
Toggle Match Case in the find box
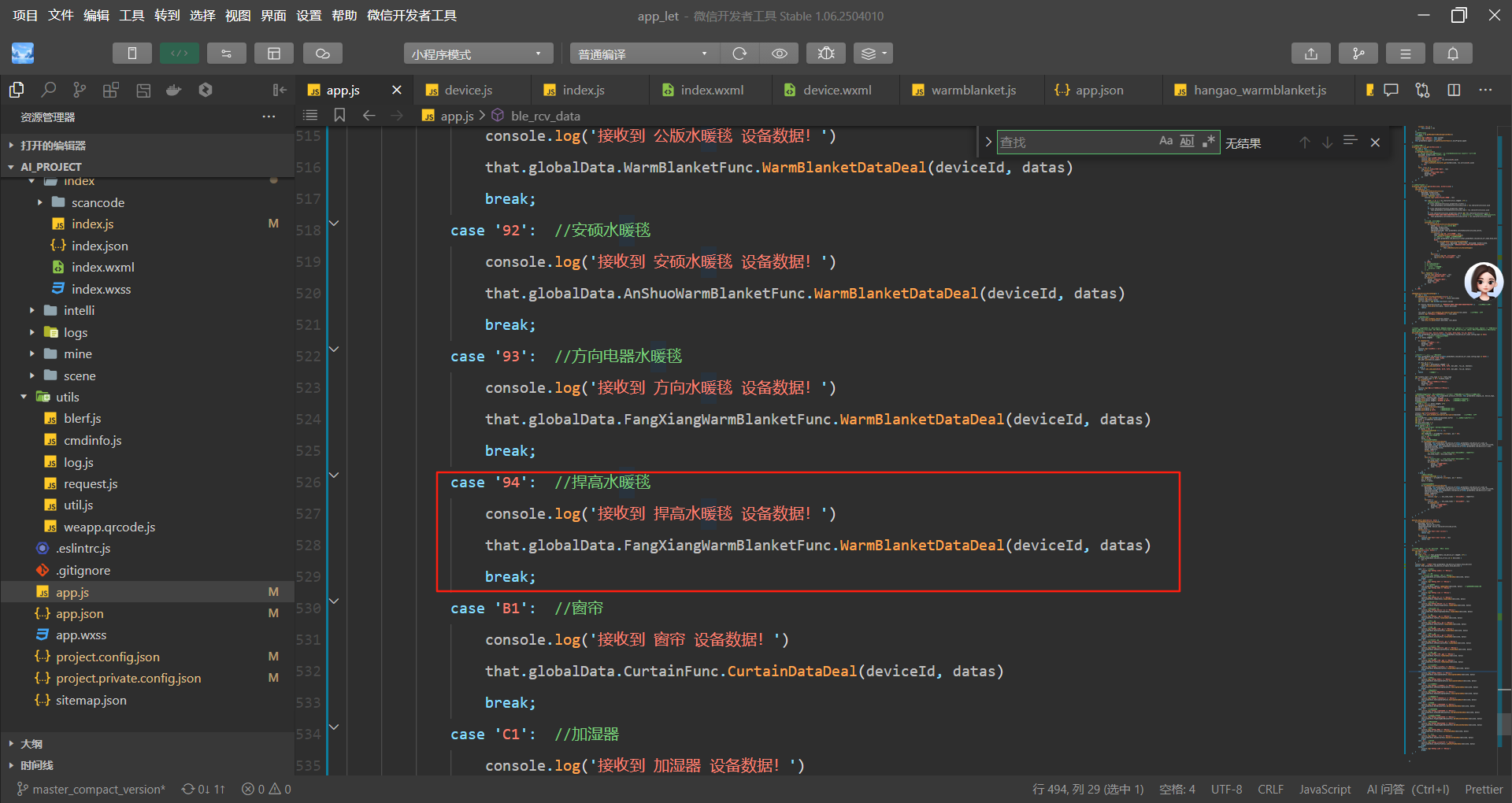(x=1165, y=142)
